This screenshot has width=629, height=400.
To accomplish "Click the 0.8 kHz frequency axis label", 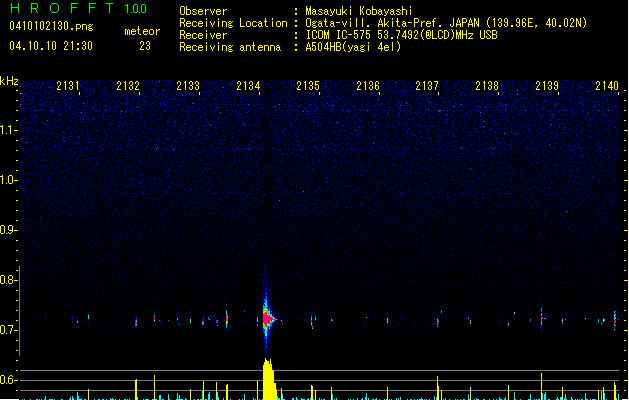I will coord(8,280).
